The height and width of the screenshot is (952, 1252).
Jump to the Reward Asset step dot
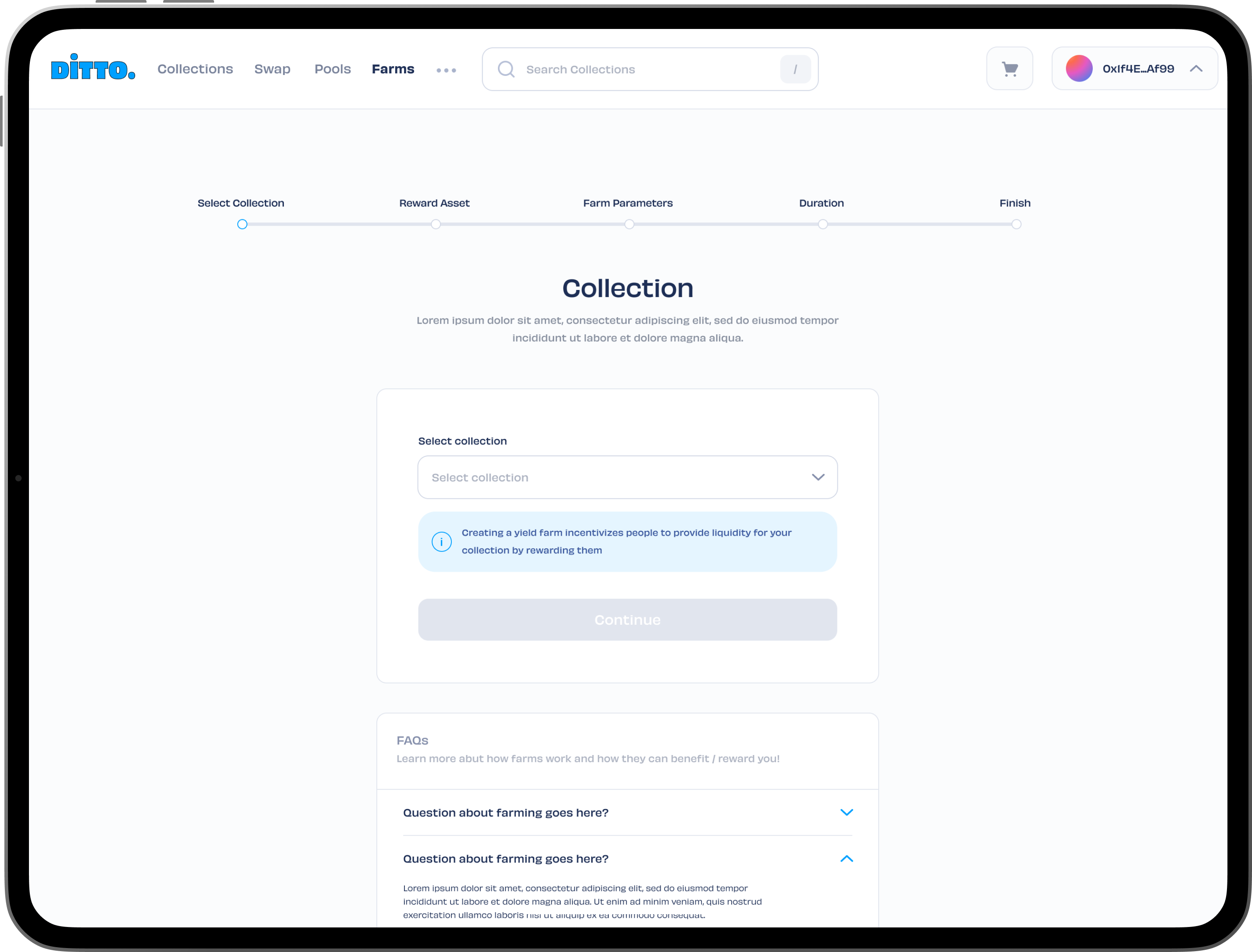click(436, 225)
